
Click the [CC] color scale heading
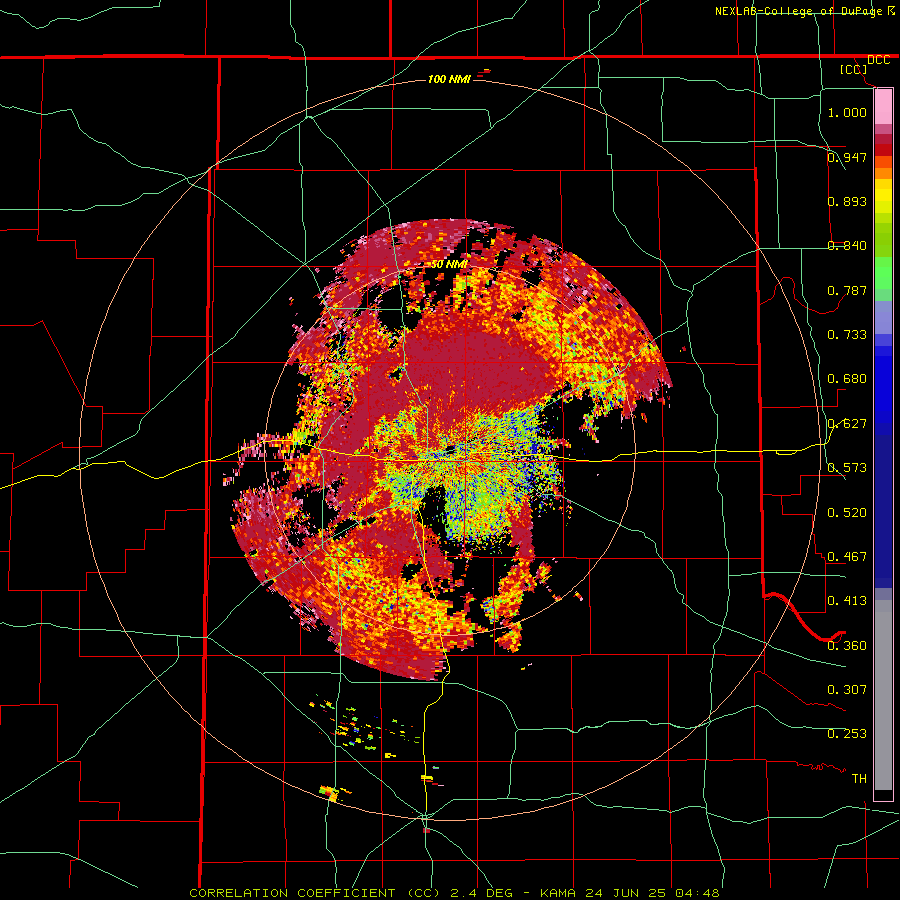click(x=853, y=70)
